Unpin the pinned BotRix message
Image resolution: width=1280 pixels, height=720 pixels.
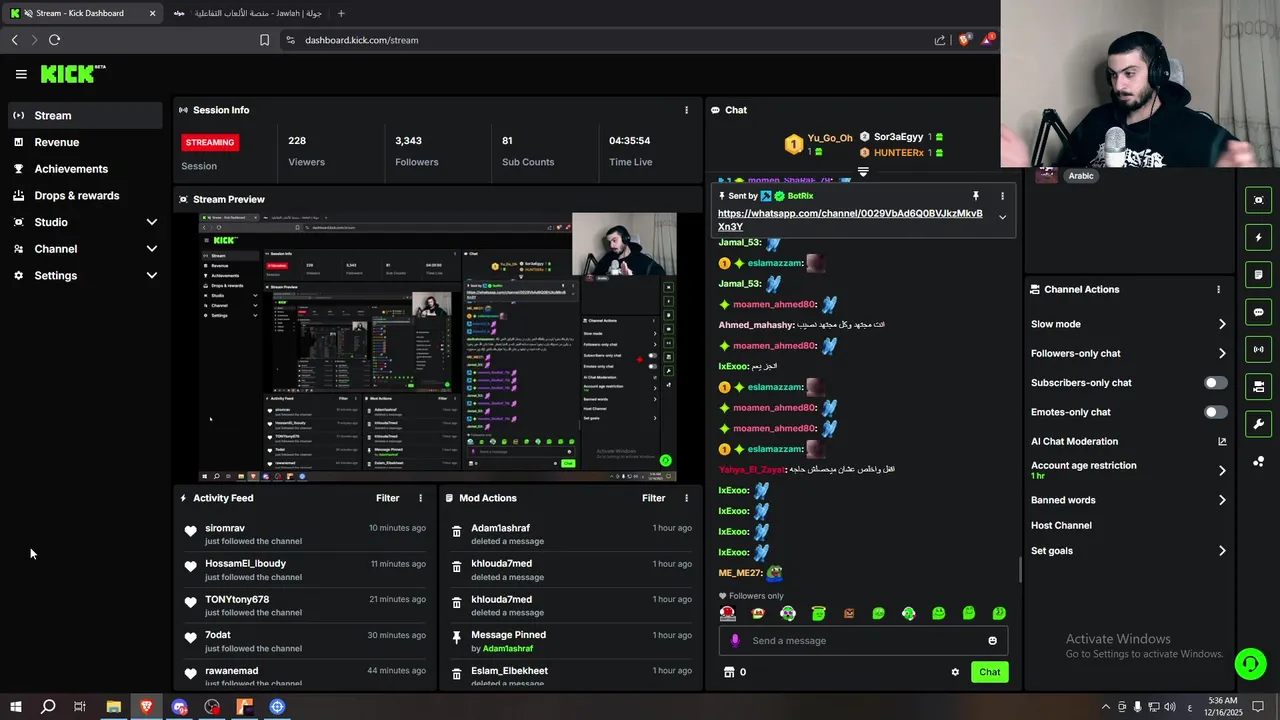[x=976, y=196]
